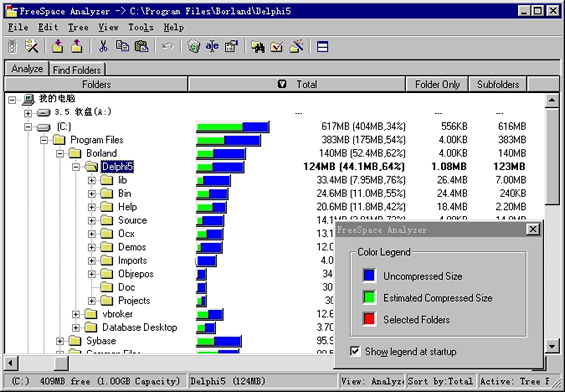Viewport: 565px width, 392px height.
Task: Click the vertical scrollbar down arrow
Action: coord(552,346)
